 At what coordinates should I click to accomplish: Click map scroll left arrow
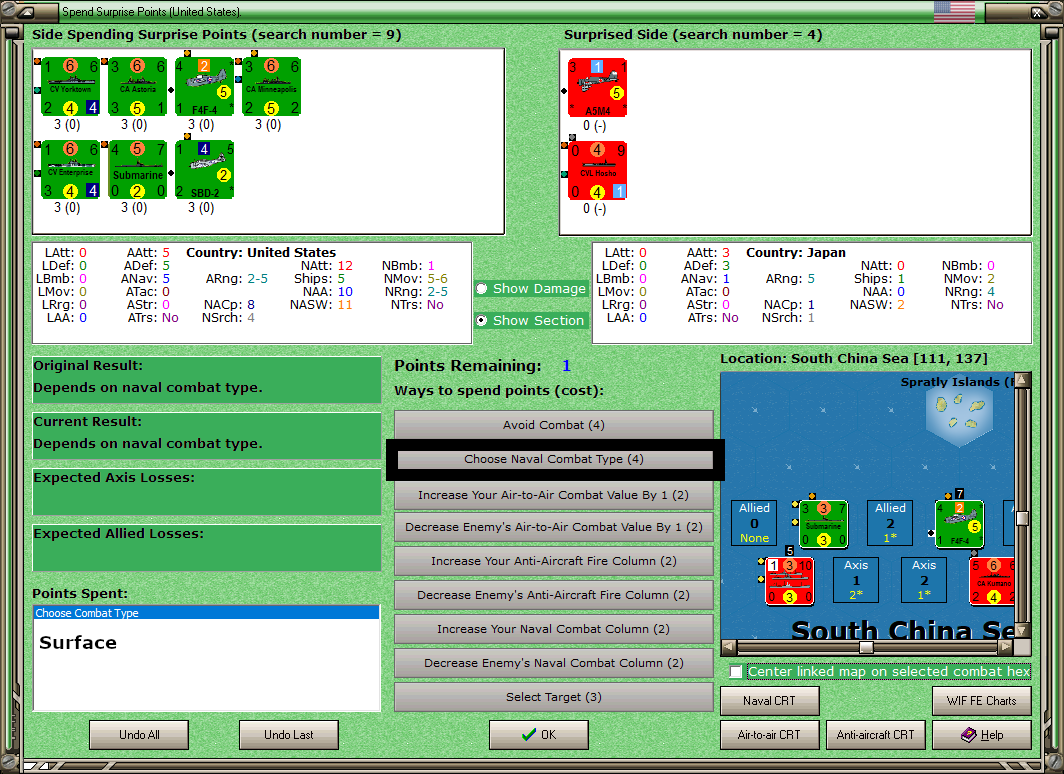(x=728, y=647)
